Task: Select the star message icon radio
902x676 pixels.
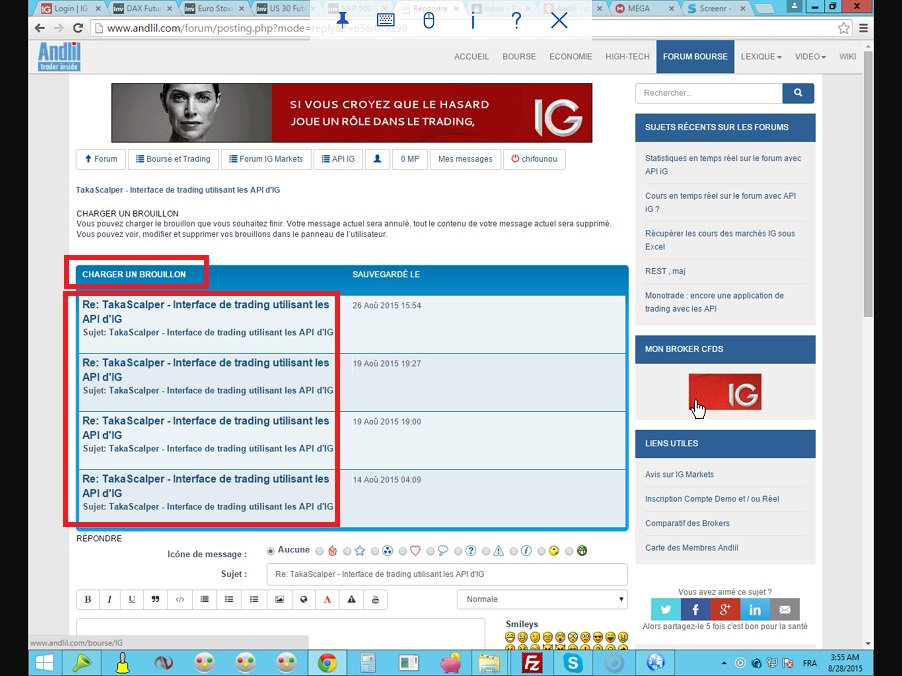Action: pyautogui.click(x=347, y=551)
